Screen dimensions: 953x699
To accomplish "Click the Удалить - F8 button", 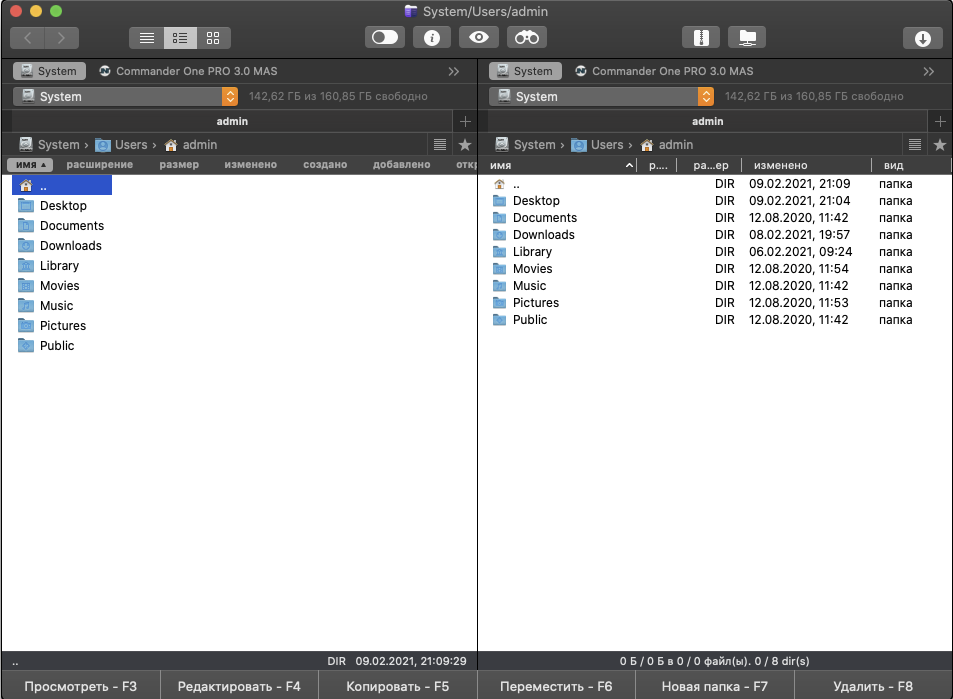I will [x=873, y=686].
